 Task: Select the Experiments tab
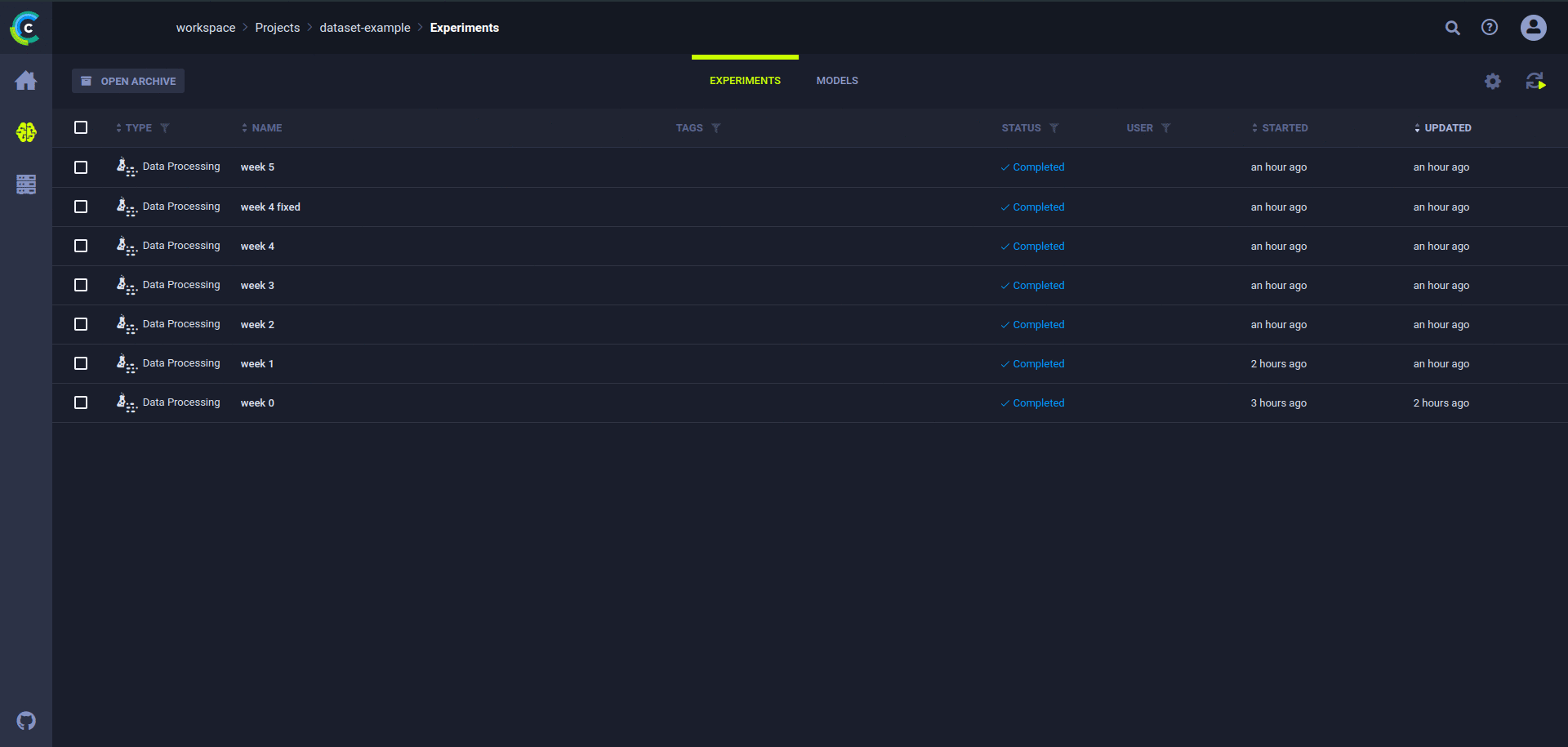(x=745, y=81)
